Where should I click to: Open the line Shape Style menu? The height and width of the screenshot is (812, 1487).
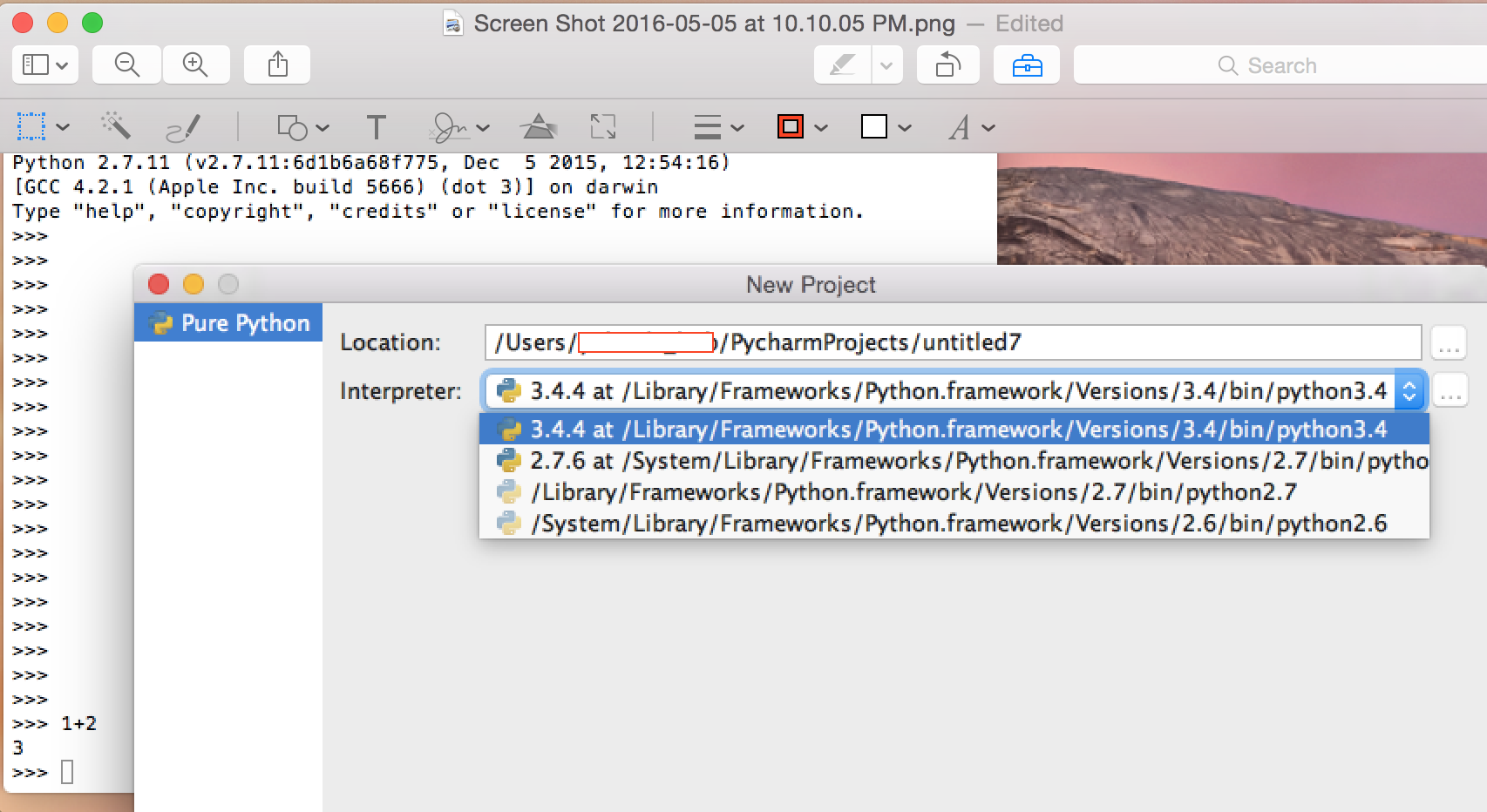(x=707, y=127)
